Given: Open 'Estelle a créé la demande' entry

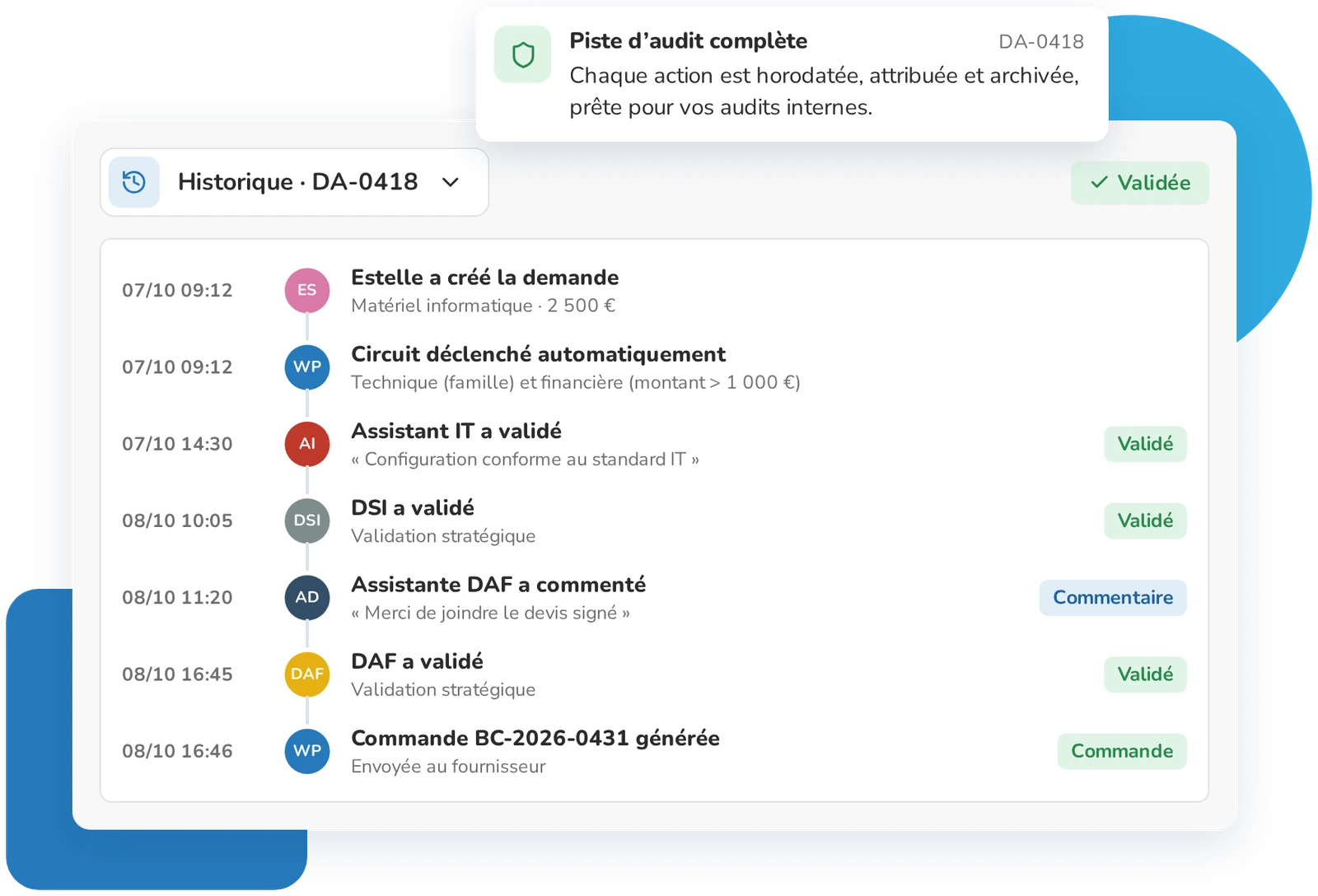Looking at the screenshot, I should click(484, 278).
